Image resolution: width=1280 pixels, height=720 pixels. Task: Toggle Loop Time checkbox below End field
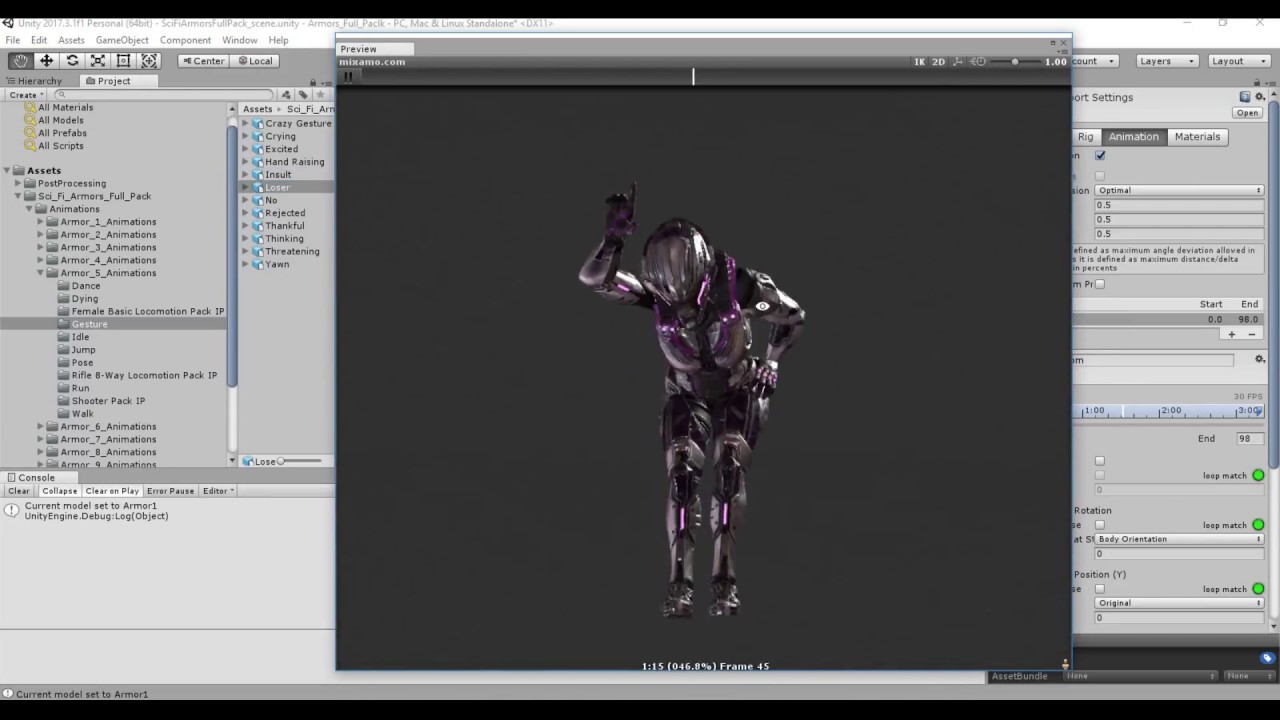tap(1100, 461)
